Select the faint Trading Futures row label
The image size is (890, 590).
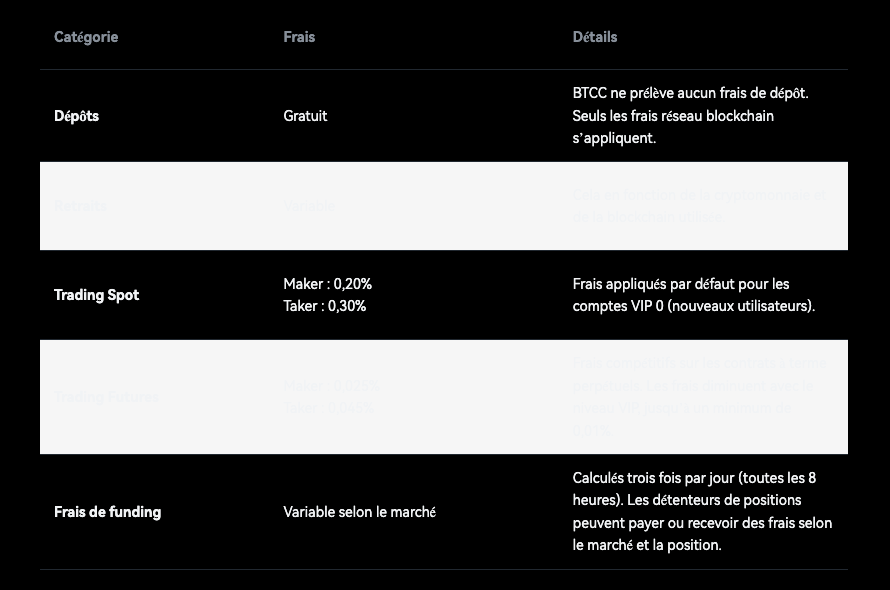(x=106, y=397)
